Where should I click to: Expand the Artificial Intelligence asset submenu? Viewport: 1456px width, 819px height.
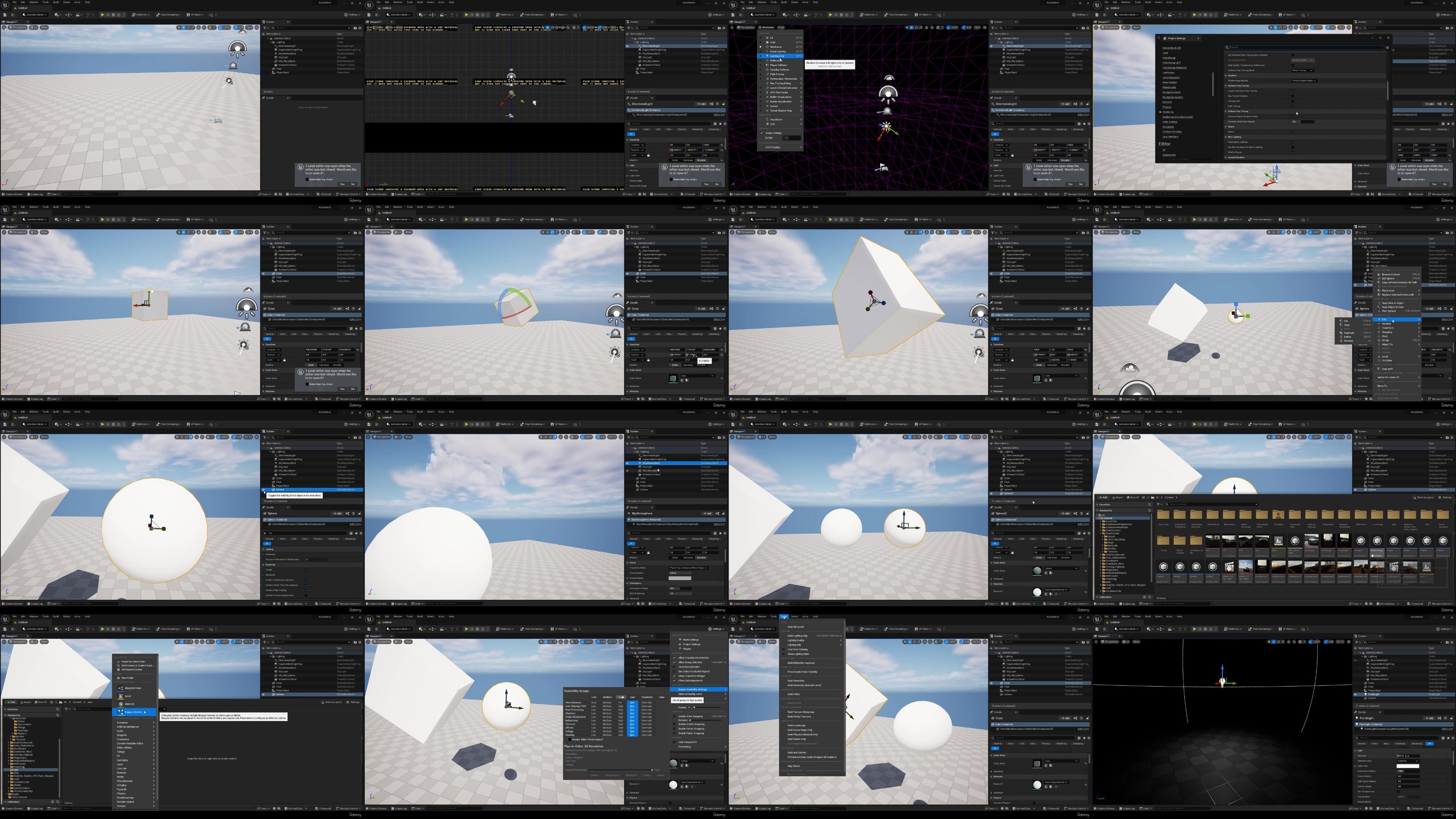point(135,727)
